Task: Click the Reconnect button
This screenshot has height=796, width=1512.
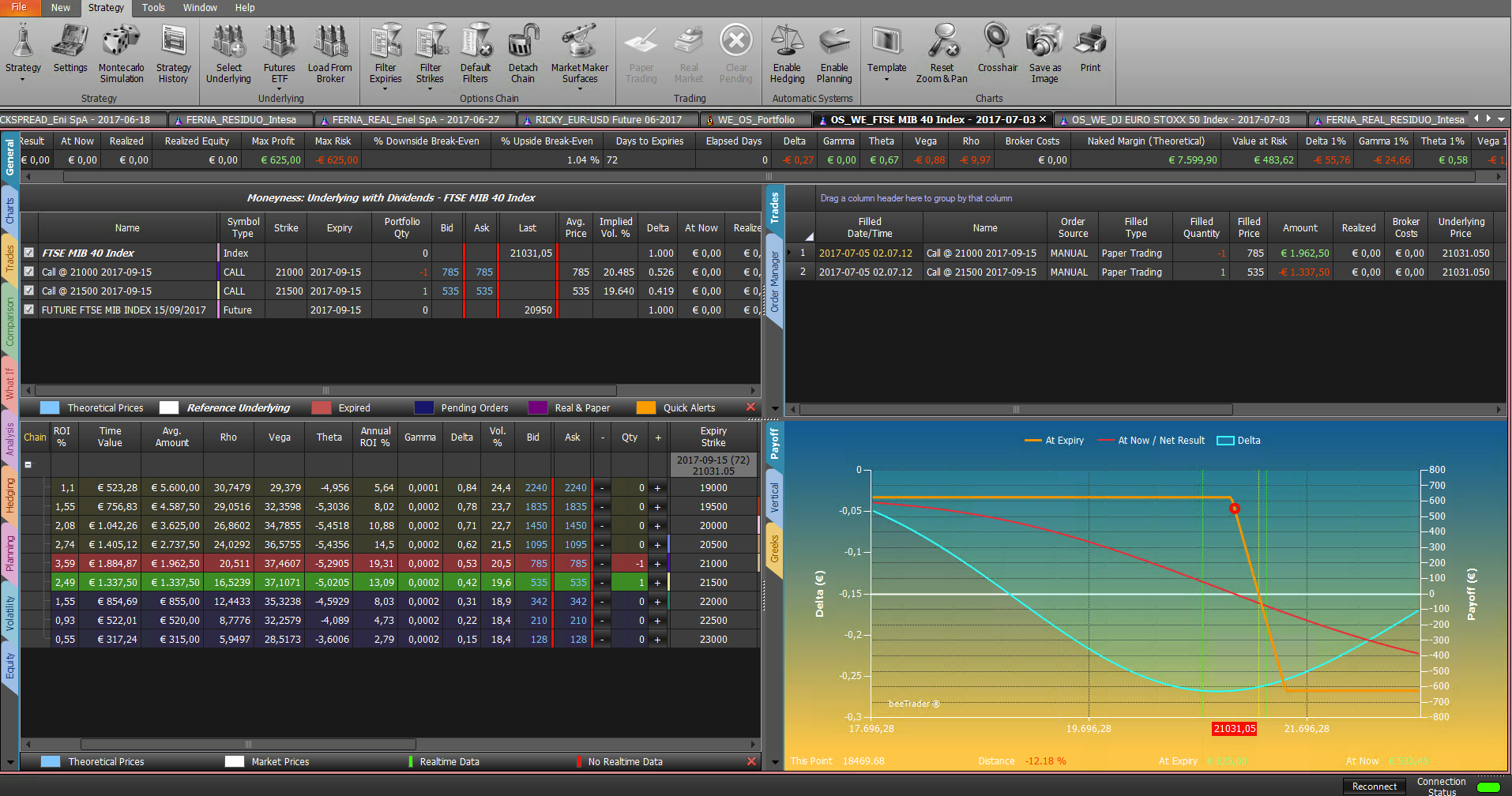Action: pos(1375,787)
